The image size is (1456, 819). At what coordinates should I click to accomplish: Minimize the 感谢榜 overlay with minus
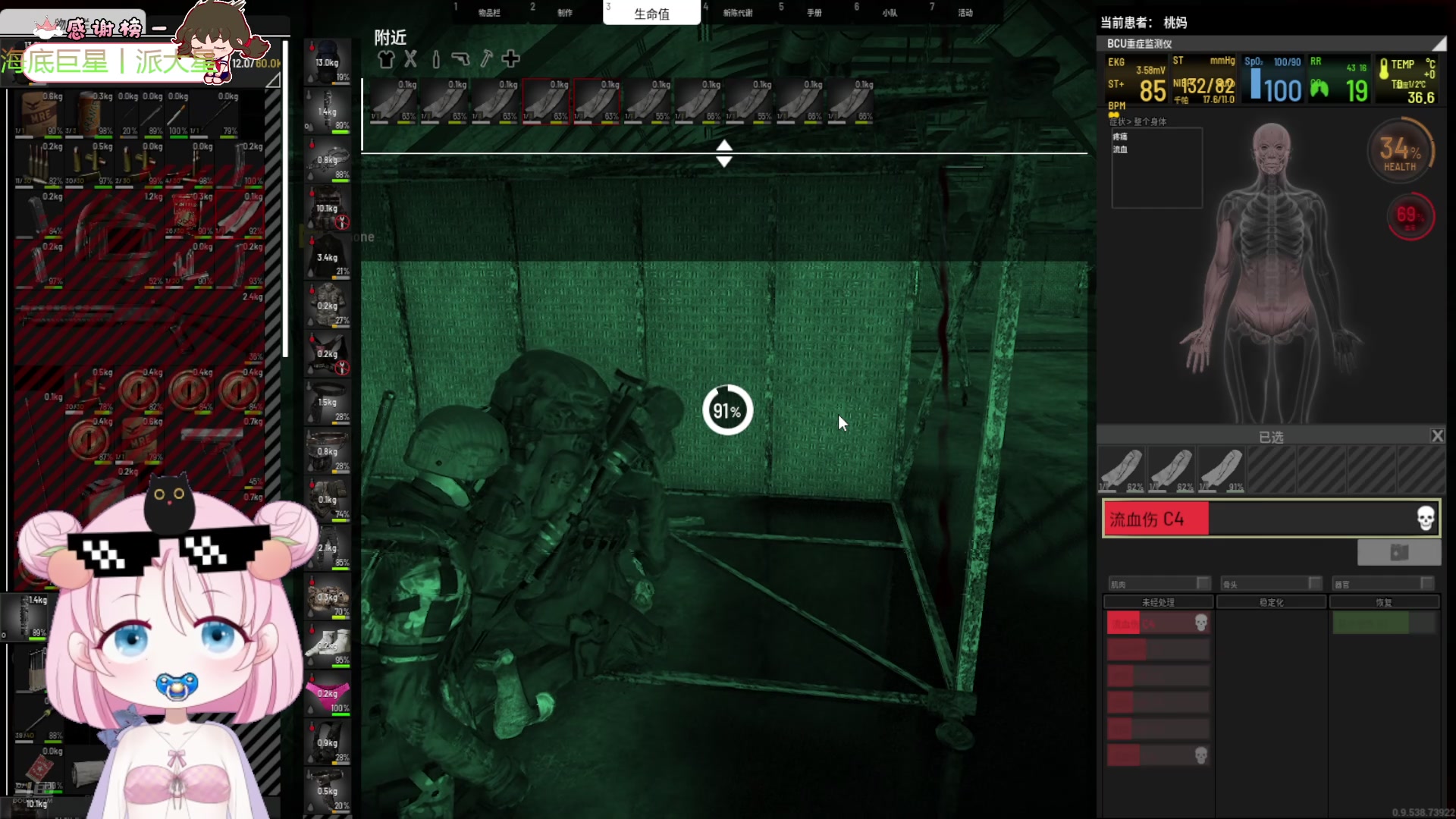point(159,29)
